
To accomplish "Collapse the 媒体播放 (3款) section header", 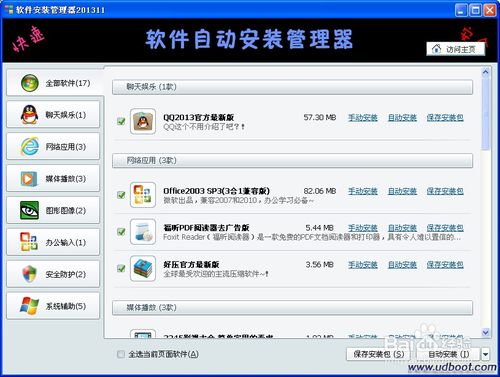I will pyautogui.click(x=292, y=308).
